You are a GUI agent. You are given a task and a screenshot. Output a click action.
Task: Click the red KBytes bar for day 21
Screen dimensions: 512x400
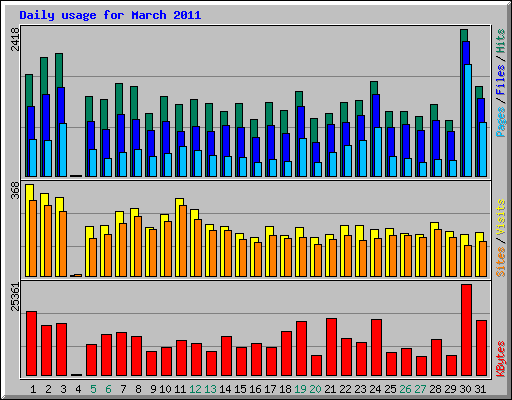click(x=331, y=347)
